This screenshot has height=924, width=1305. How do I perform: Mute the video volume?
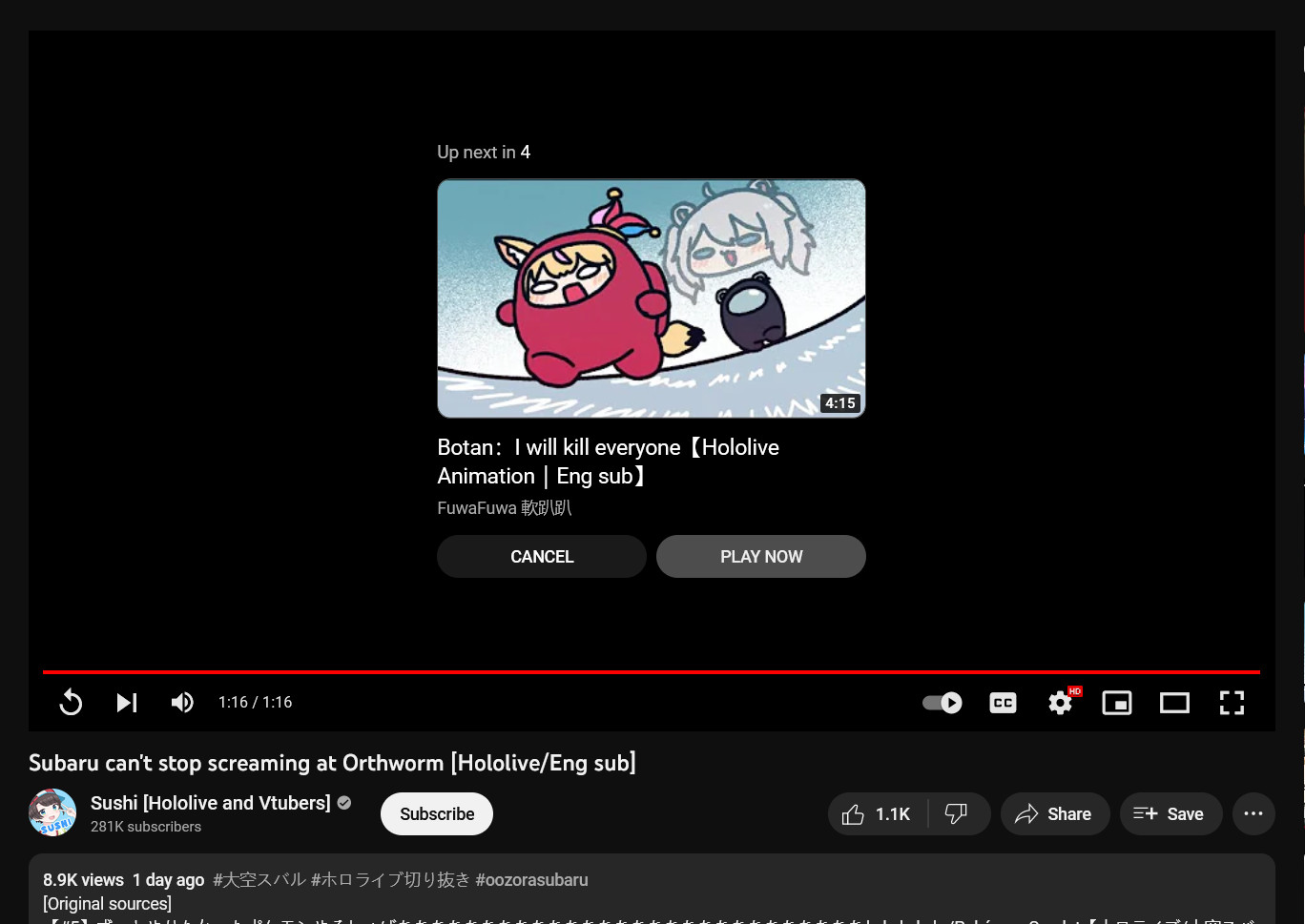click(x=182, y=703)
